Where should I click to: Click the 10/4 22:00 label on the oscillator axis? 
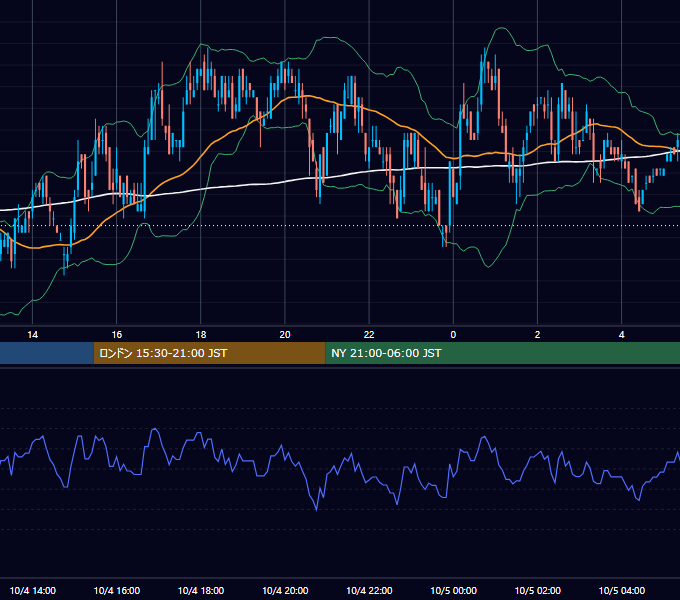(369, 590)
